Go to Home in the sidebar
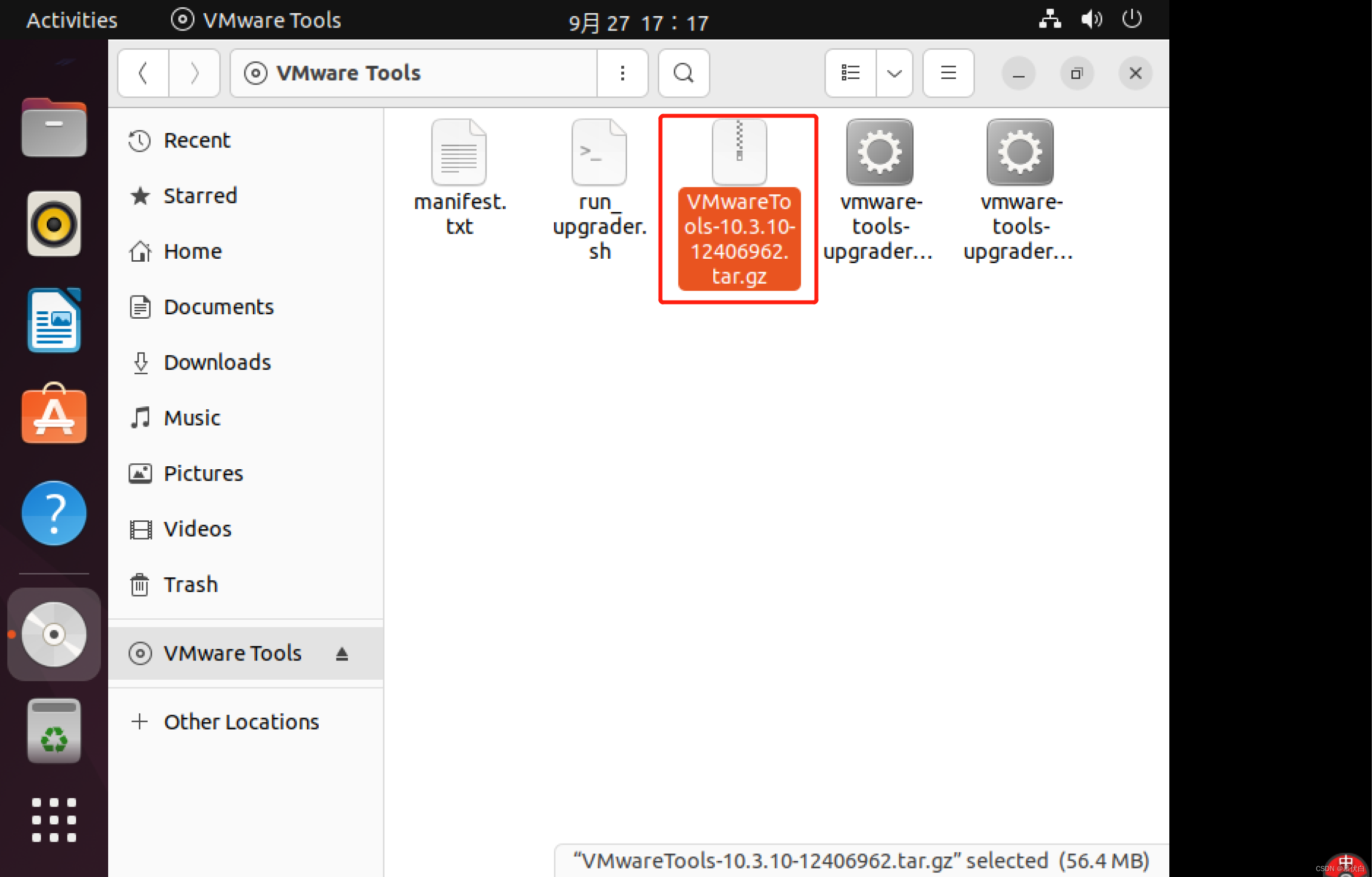The height and width of the screenshot is (877, 1372). point(245,251)
